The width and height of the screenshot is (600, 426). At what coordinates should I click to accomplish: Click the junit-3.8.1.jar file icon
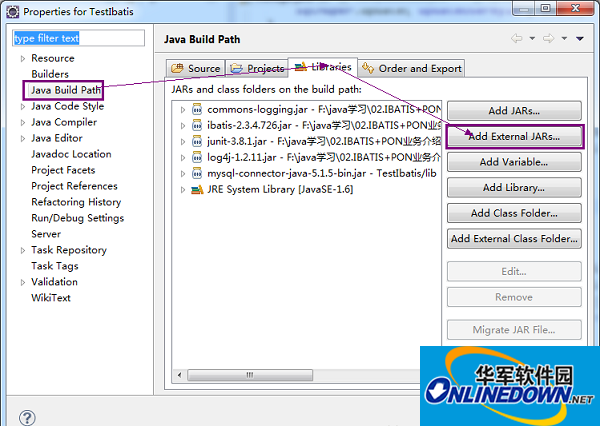pos(197,141)
